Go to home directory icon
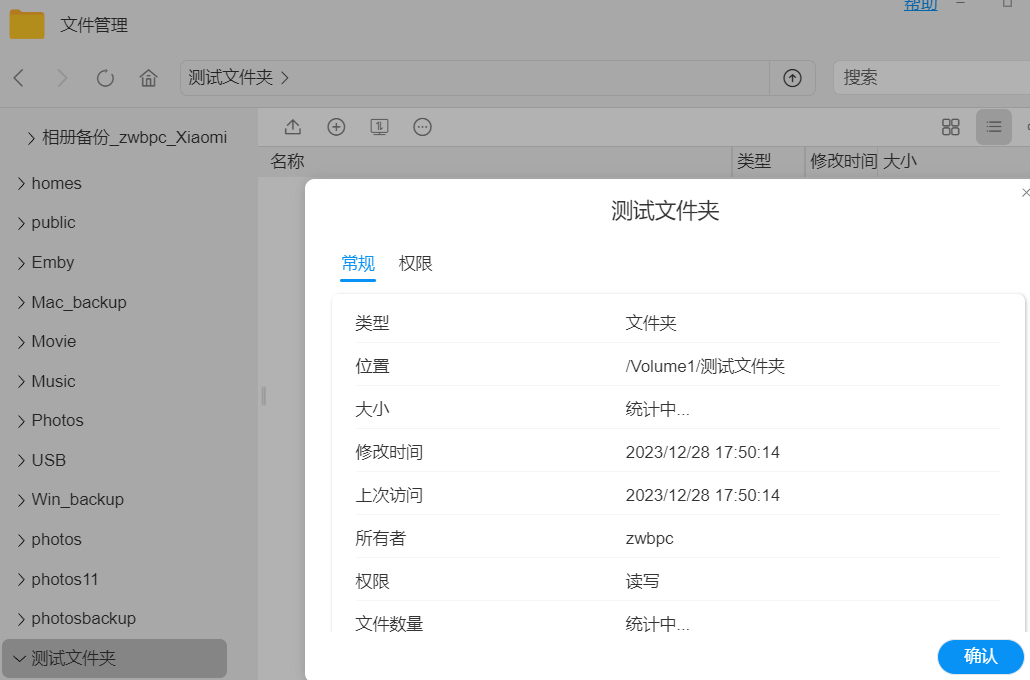 tap(149, 78)
